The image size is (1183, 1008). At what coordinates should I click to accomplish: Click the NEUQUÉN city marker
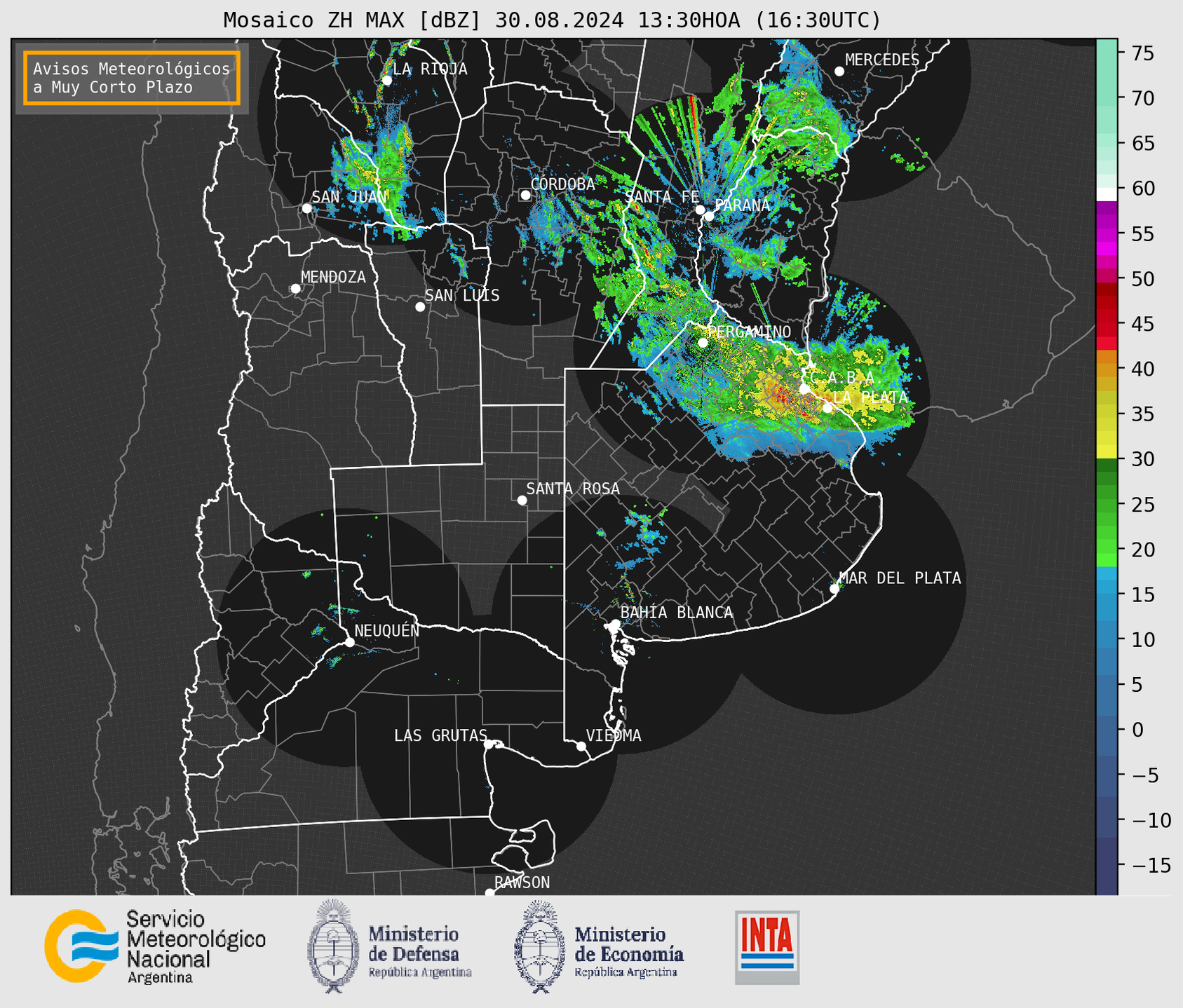(x=350, y=642)
